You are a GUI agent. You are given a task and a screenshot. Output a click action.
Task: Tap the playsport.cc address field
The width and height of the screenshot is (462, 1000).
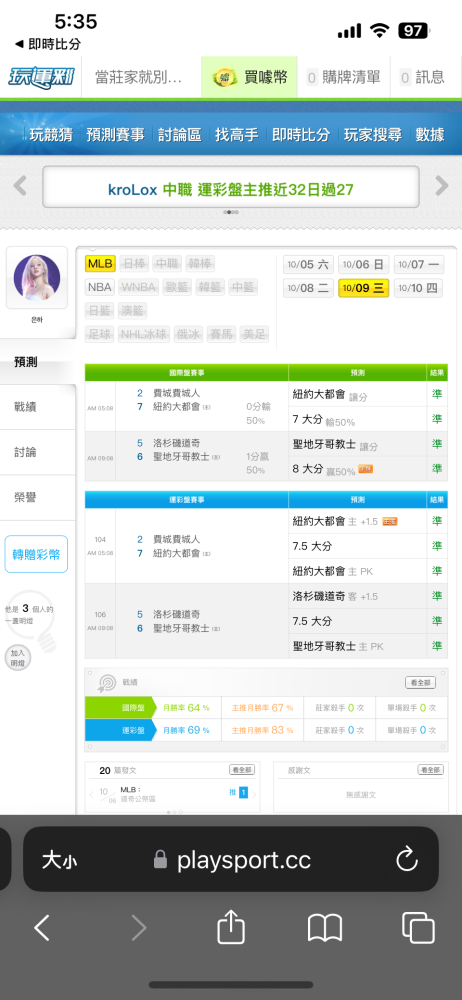click(231, 859)
